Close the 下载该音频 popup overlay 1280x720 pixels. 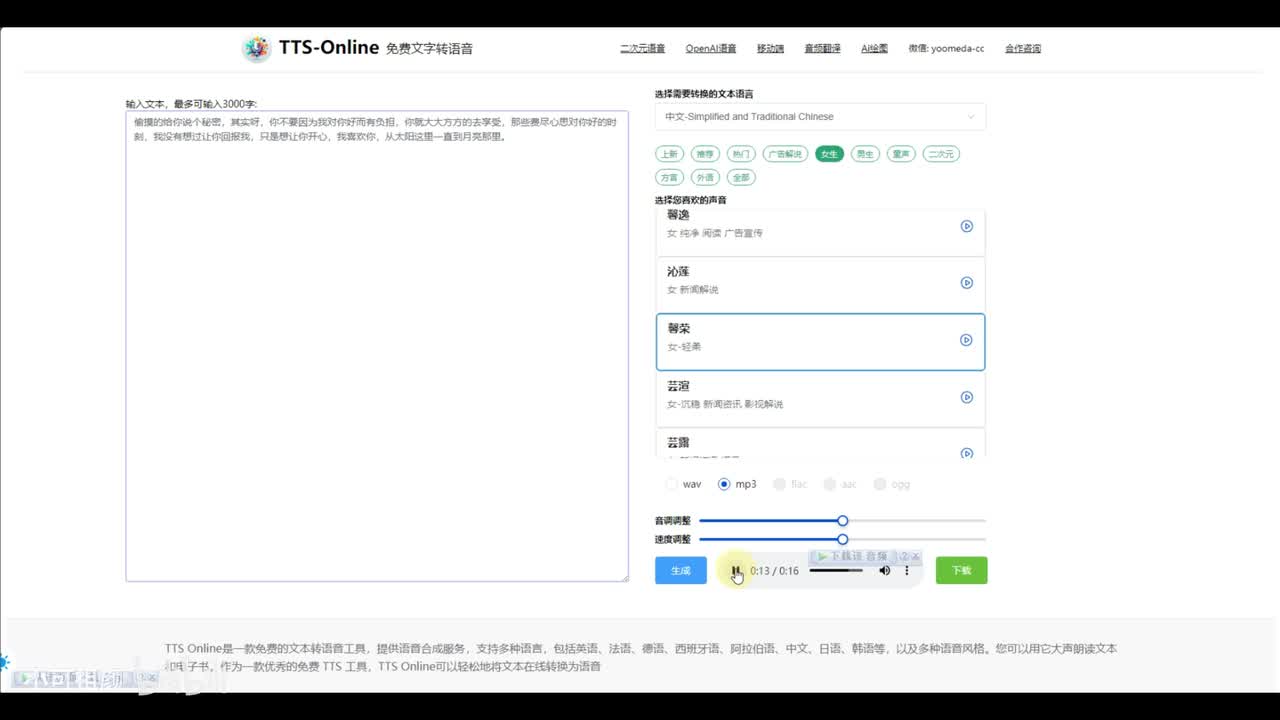pos(915,556)
